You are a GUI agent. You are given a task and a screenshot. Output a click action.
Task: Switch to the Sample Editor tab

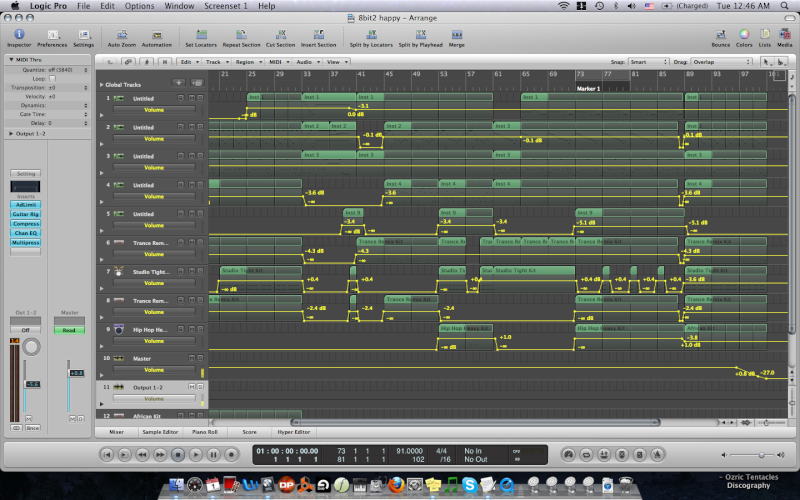[160, 432]
